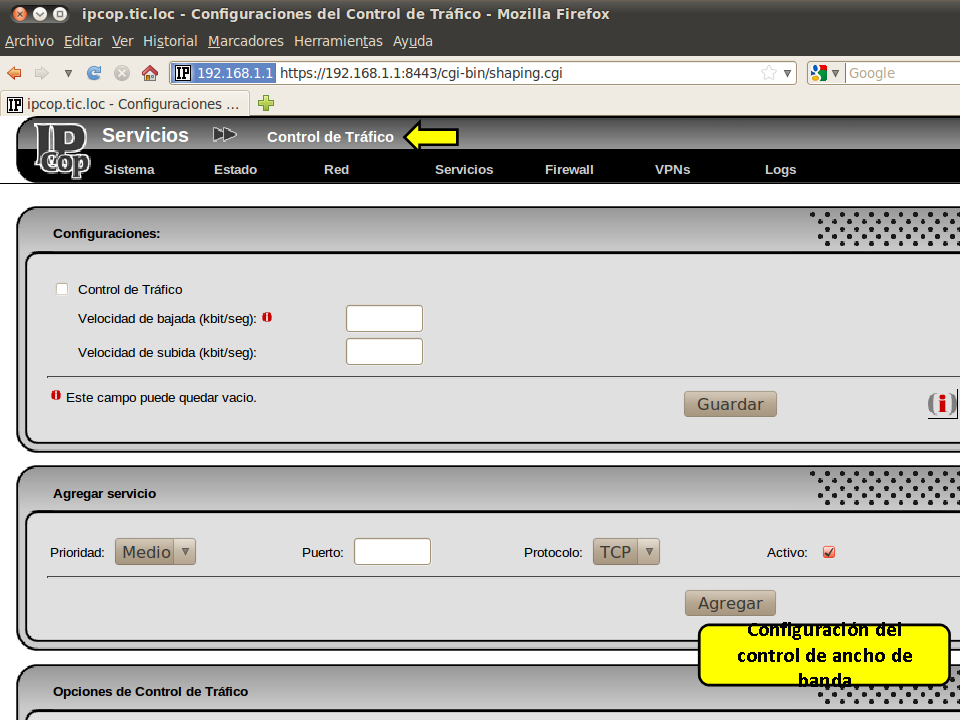The width and height of the screenshot is (960, 720).
Task: Go to the Firefox home icon
Action: pyautogui.click(x=150, y=73)
